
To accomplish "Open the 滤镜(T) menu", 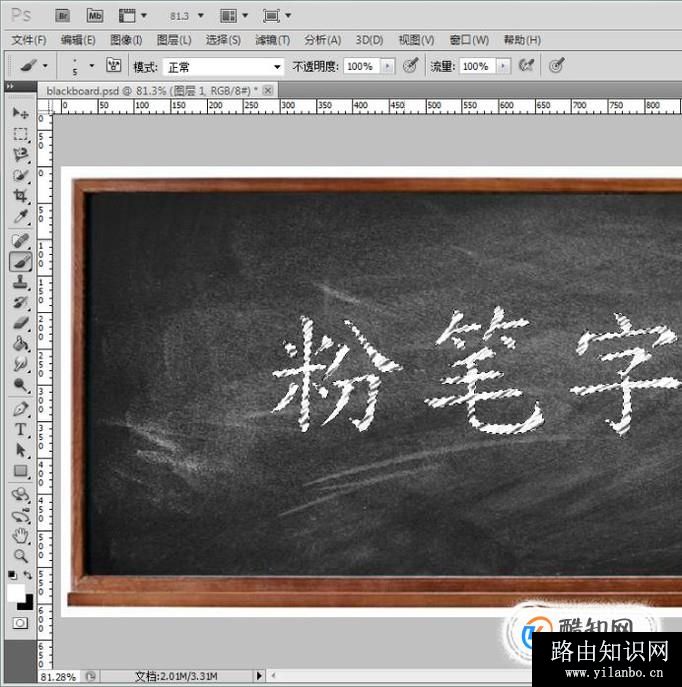I will pyautogui.click(x=272, y=40).
